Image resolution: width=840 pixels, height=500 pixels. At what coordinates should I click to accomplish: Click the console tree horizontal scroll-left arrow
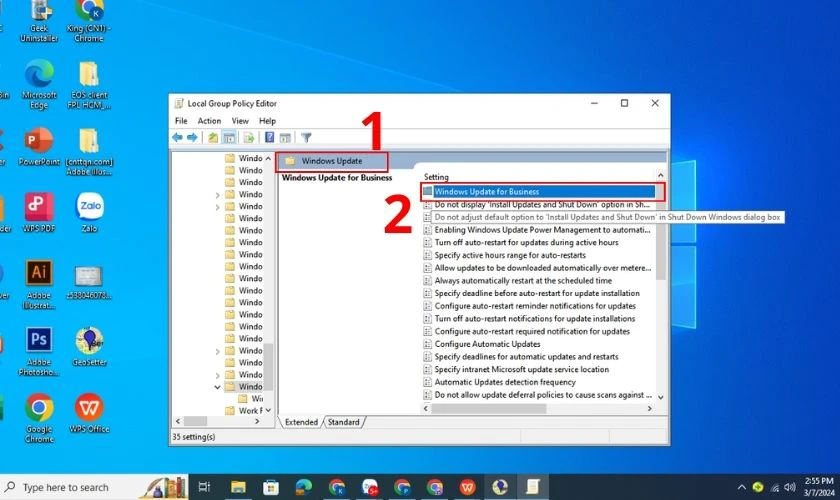tap(178, 422)
